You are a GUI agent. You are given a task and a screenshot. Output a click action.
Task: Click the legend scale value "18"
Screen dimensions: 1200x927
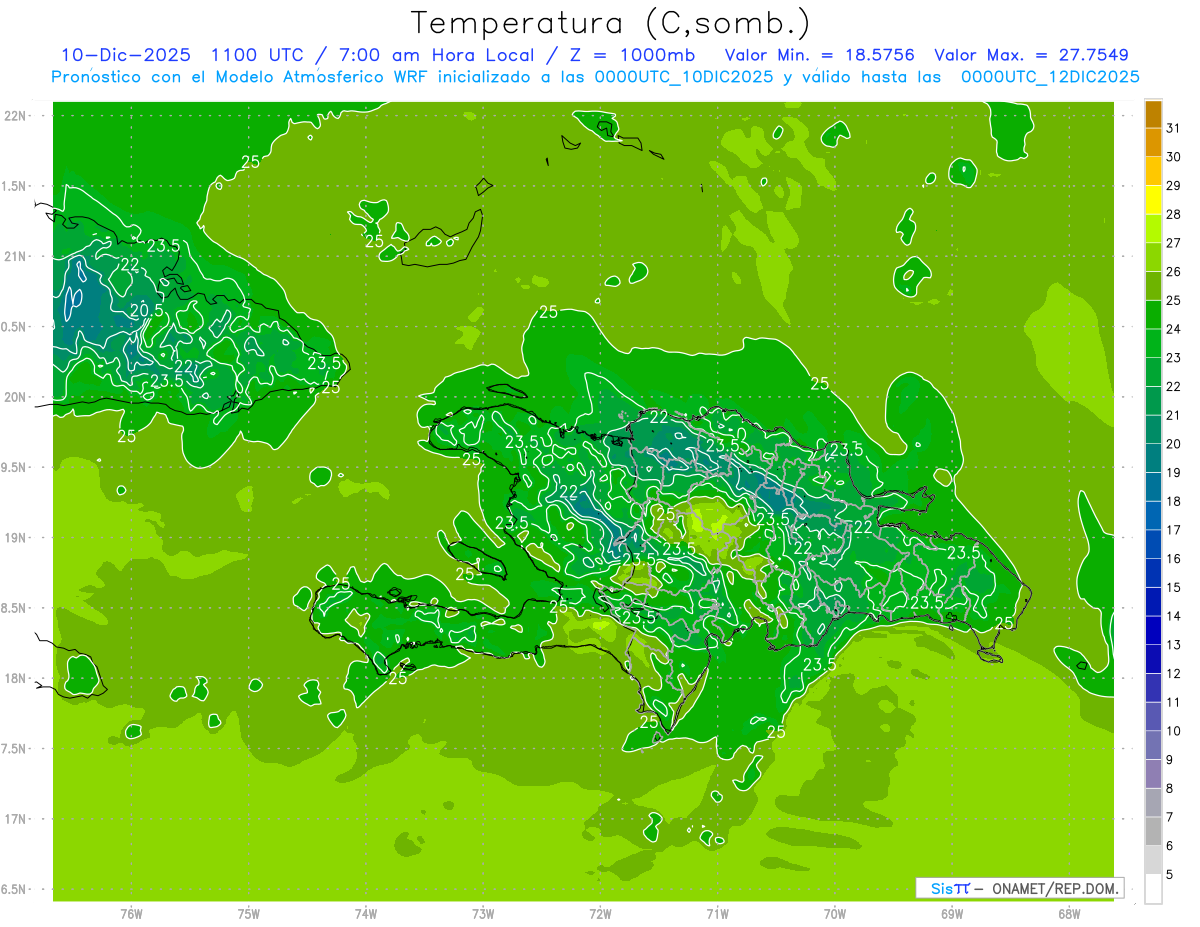click(x=1174, y=501)
